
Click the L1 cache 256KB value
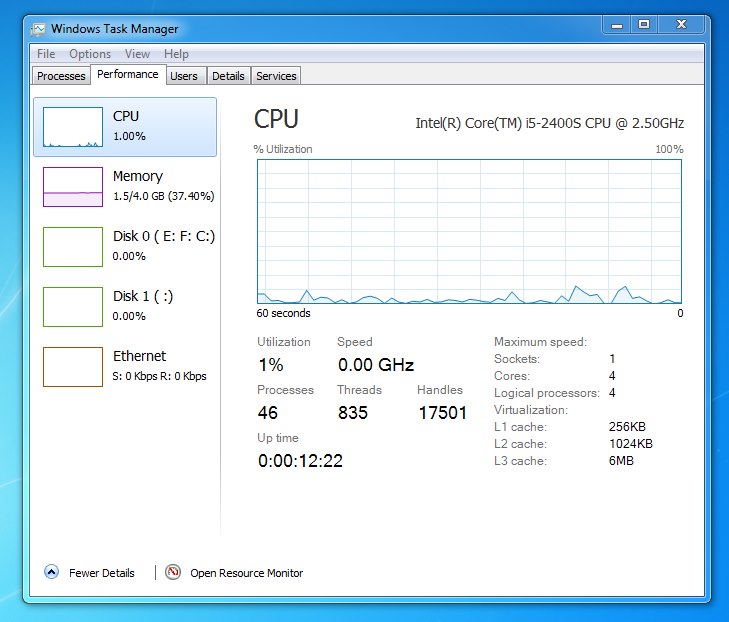pyautogui.click(x=627, y=427)
